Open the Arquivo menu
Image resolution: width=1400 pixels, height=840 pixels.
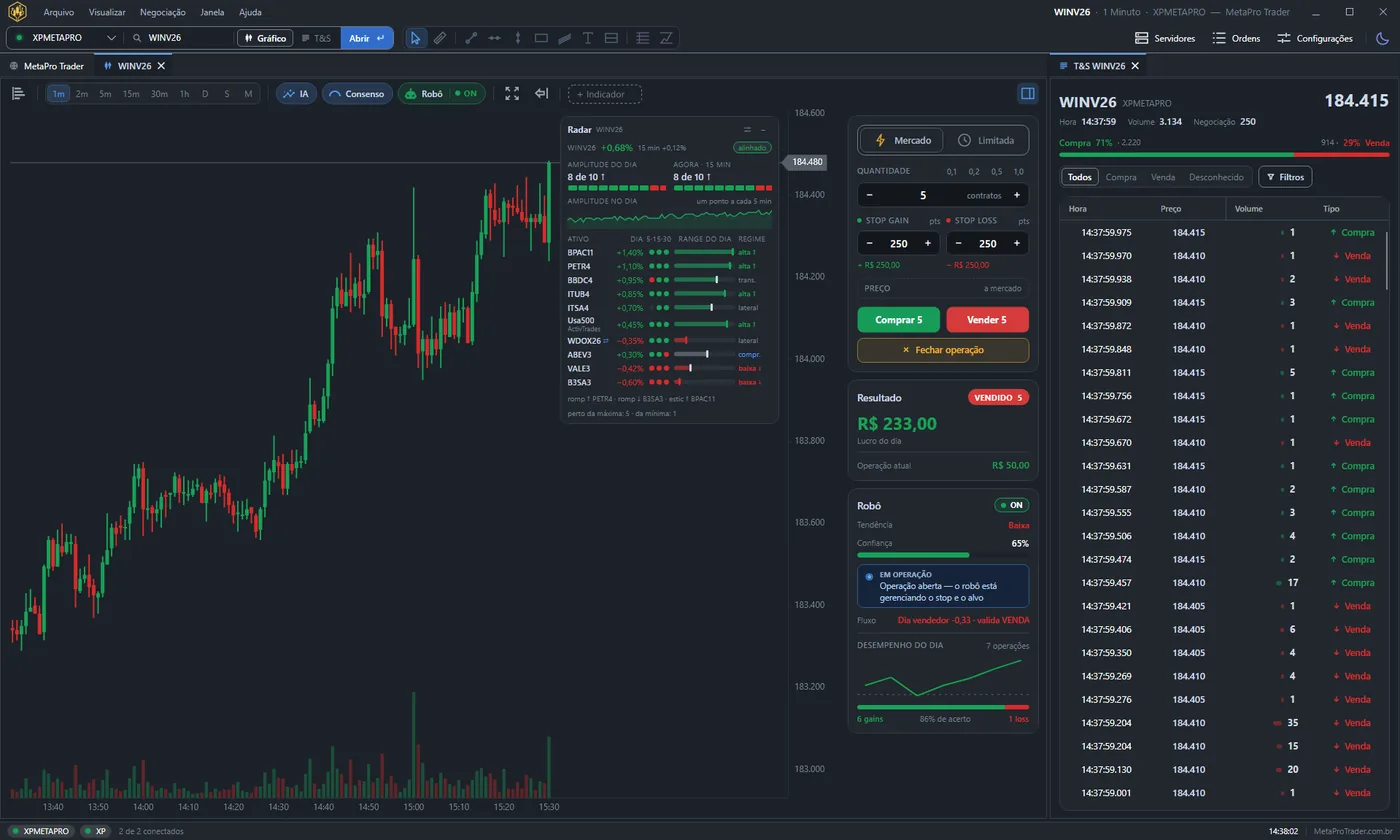(59, 12)
